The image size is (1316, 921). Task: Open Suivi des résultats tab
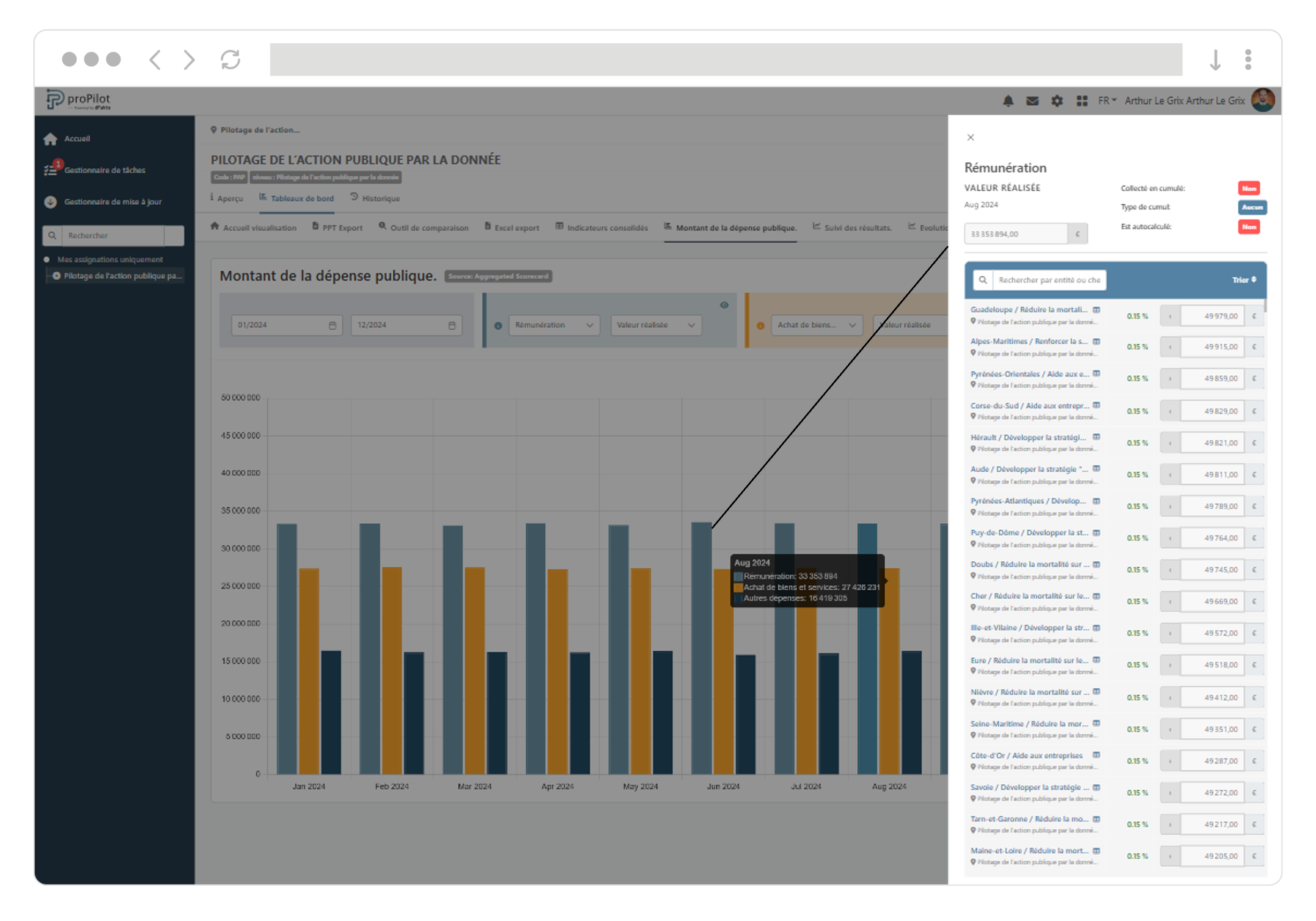[x=853, y=228]
